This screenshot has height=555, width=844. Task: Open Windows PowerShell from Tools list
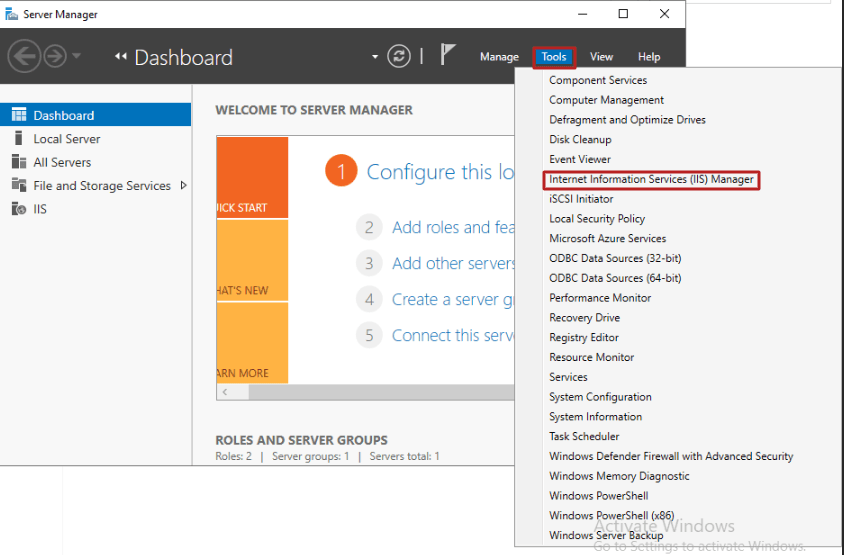click(599, 496)
